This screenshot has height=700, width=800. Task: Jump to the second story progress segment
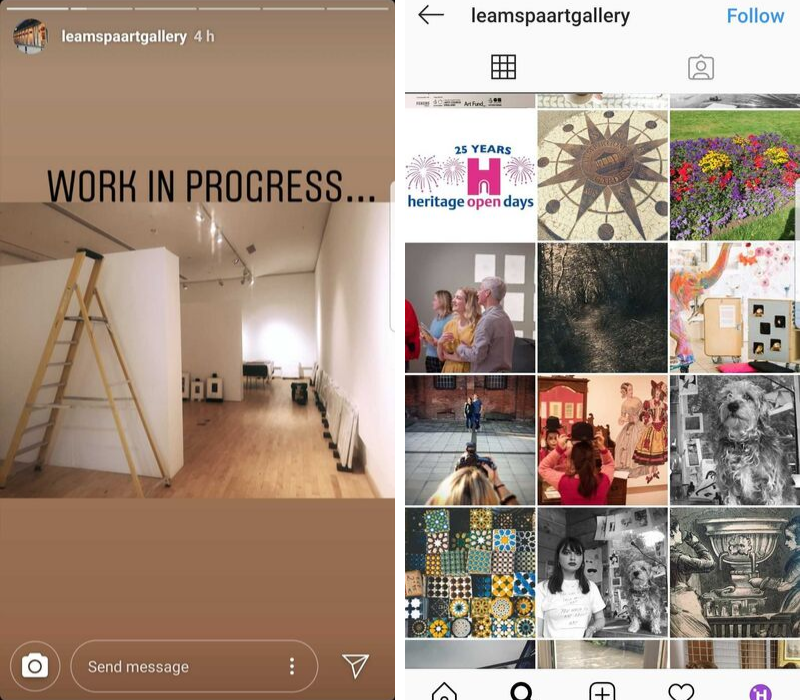(x=102, y=9)
